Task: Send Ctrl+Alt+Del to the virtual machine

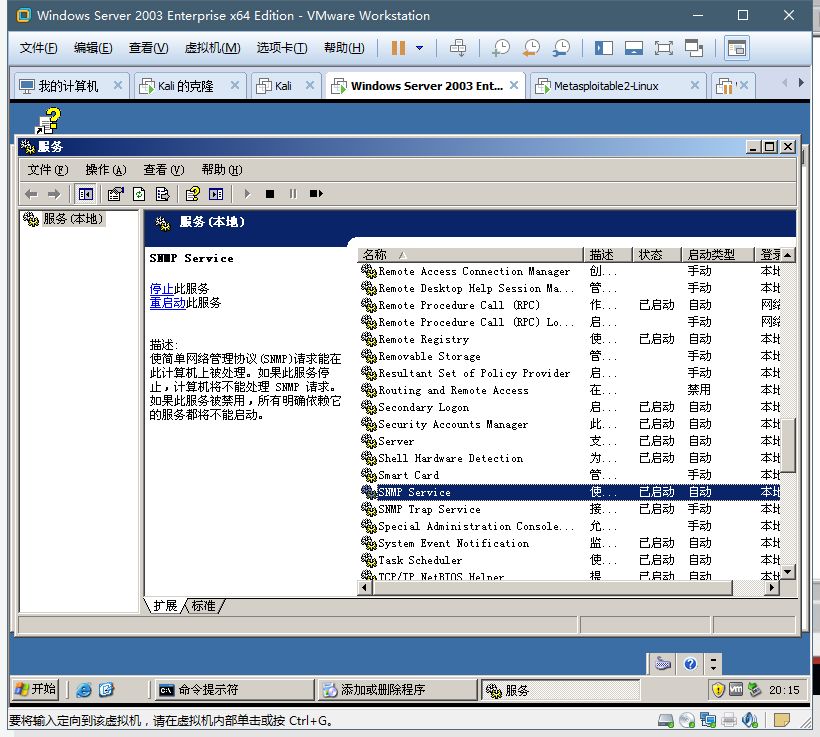Action: click(x=458, y=48)
